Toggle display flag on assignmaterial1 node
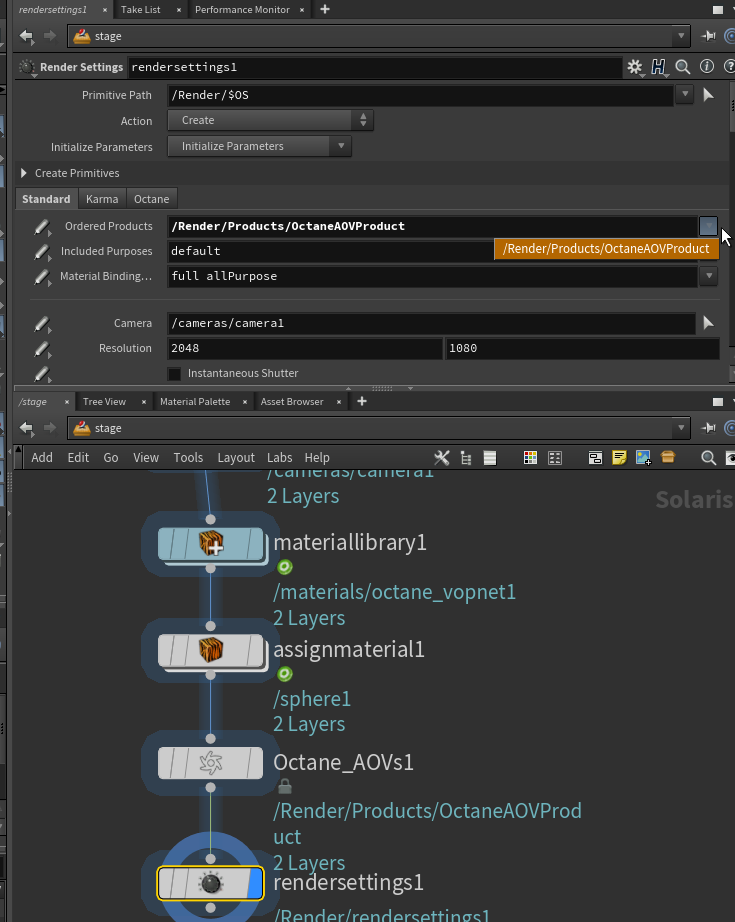Screen dimensions: 735x922 [x=255, y=650]
